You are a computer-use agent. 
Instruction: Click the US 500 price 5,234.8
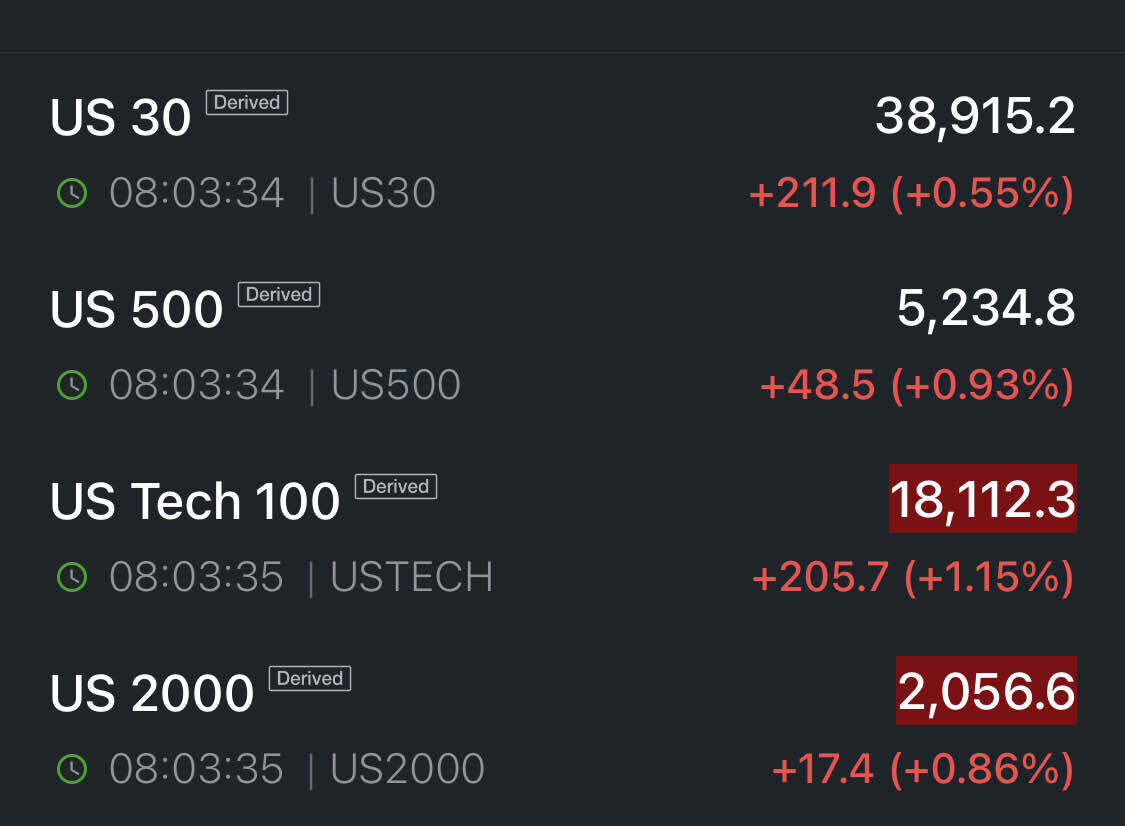tap(986, 309)
